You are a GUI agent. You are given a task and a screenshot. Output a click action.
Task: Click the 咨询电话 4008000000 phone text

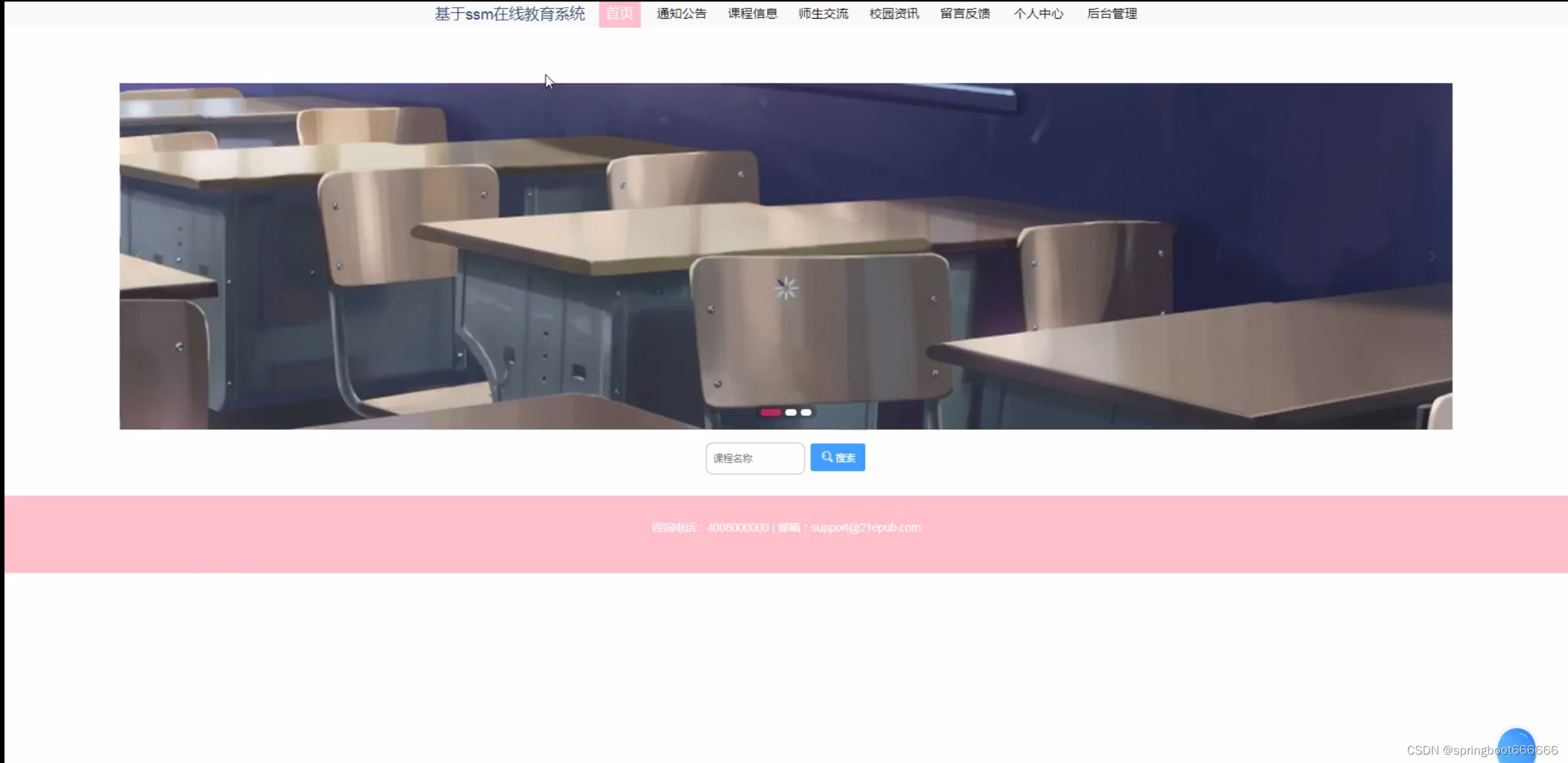click(x=710, y=527)
